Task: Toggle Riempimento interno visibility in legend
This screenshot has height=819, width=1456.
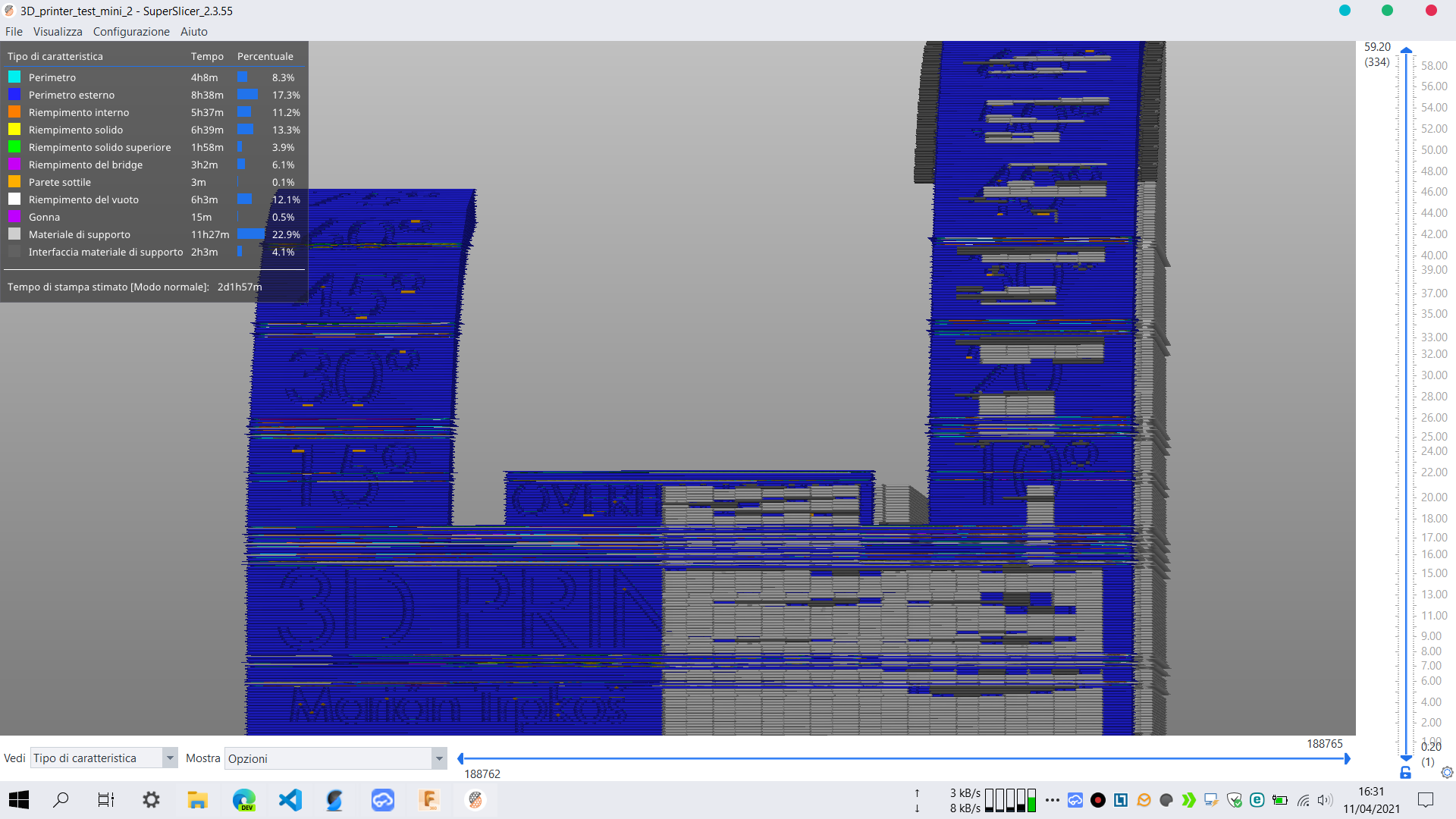Action: (154, 112)
